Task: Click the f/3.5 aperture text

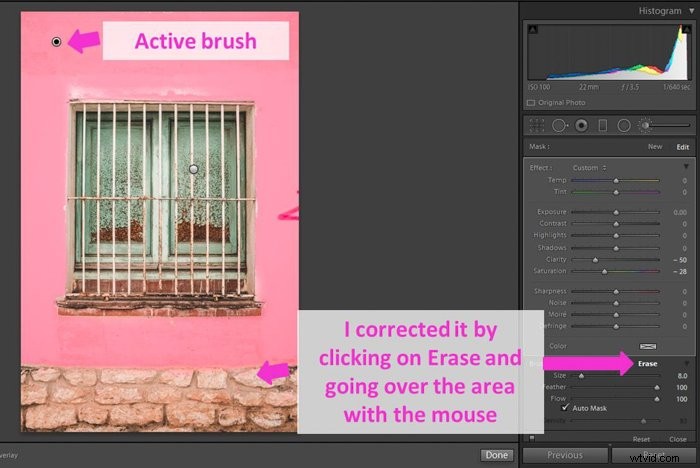Action: pos(630,87)
